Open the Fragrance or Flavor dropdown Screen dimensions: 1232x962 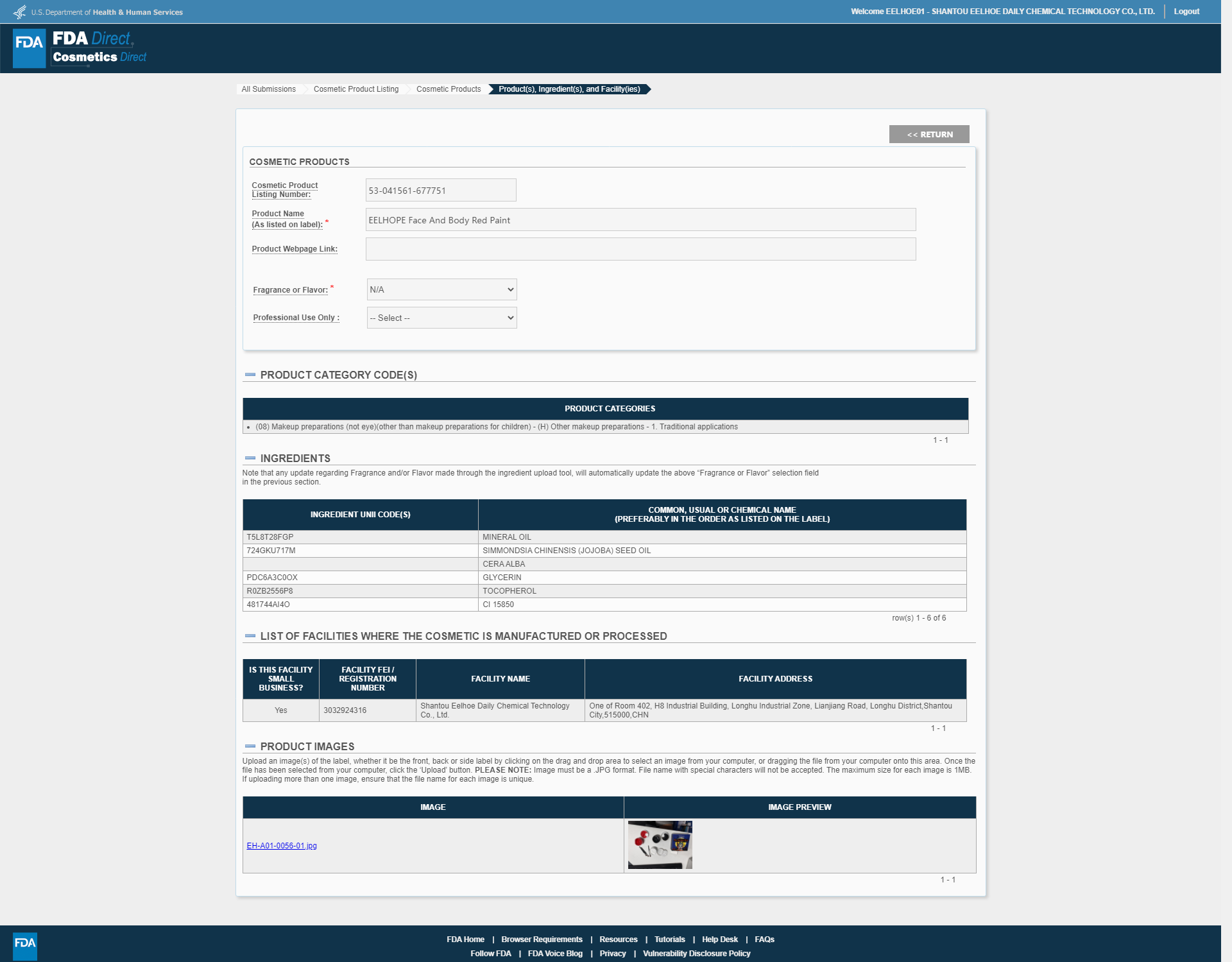pyautogui.click(x=441, y=289)
